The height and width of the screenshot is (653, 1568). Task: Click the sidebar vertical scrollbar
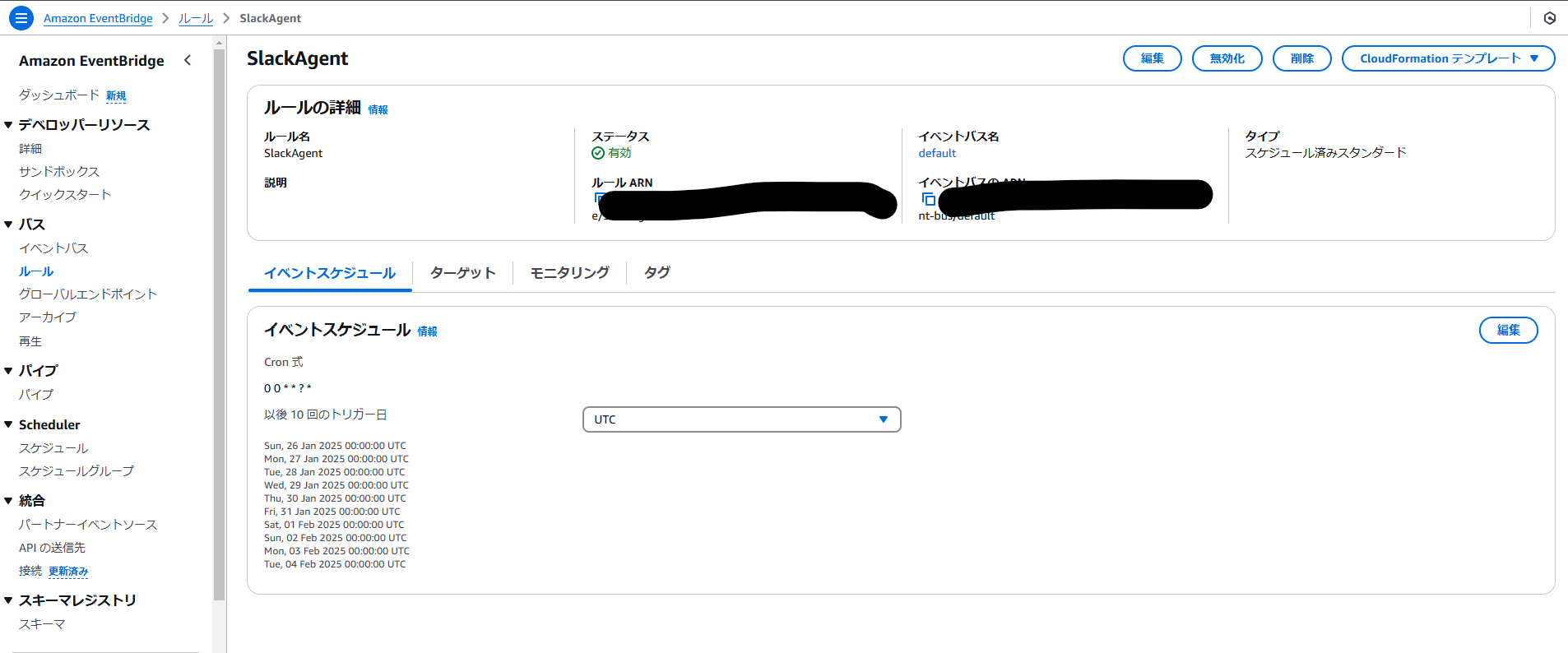[219, 325]
